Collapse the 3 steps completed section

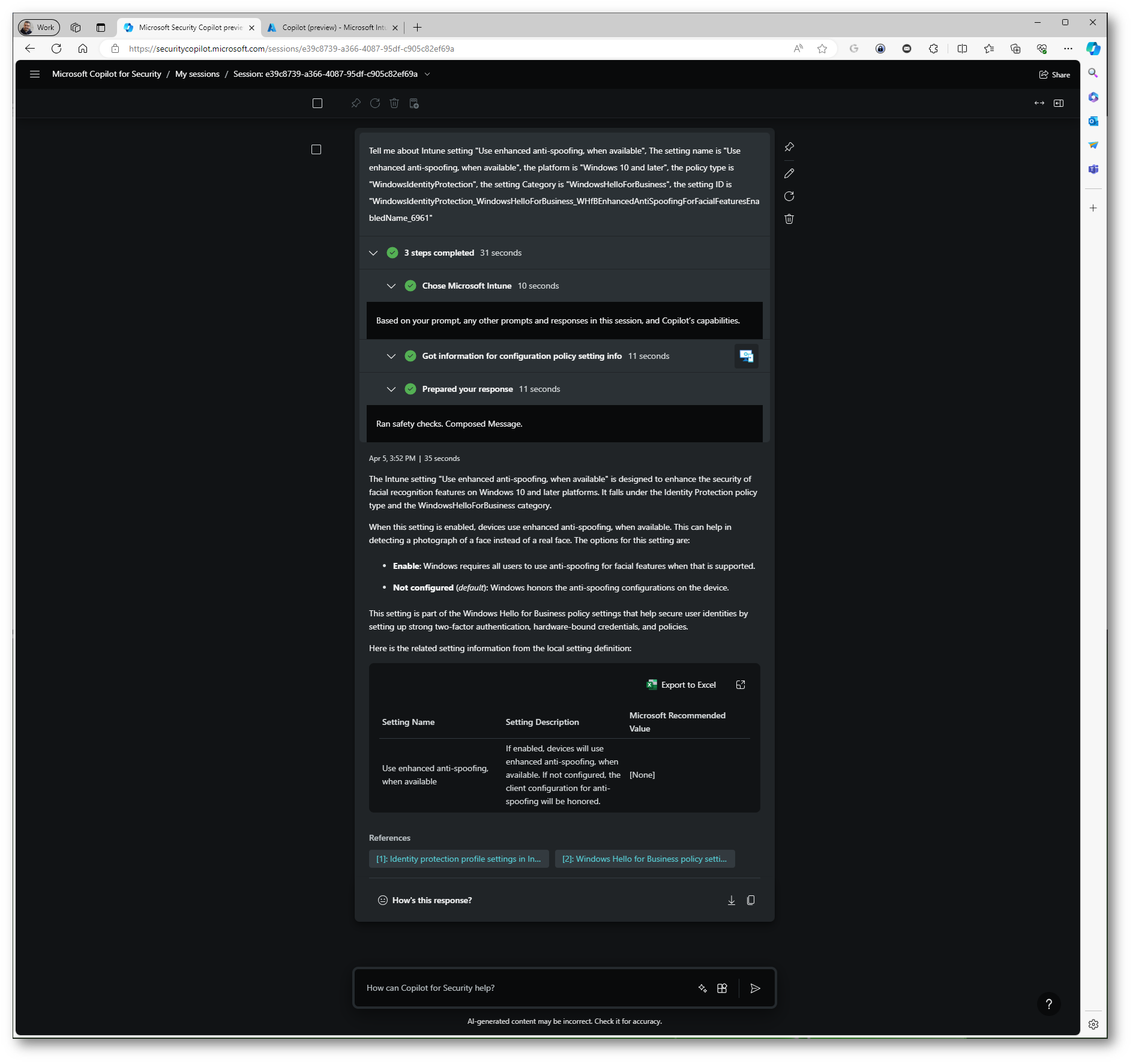click(x=373, y=253)
